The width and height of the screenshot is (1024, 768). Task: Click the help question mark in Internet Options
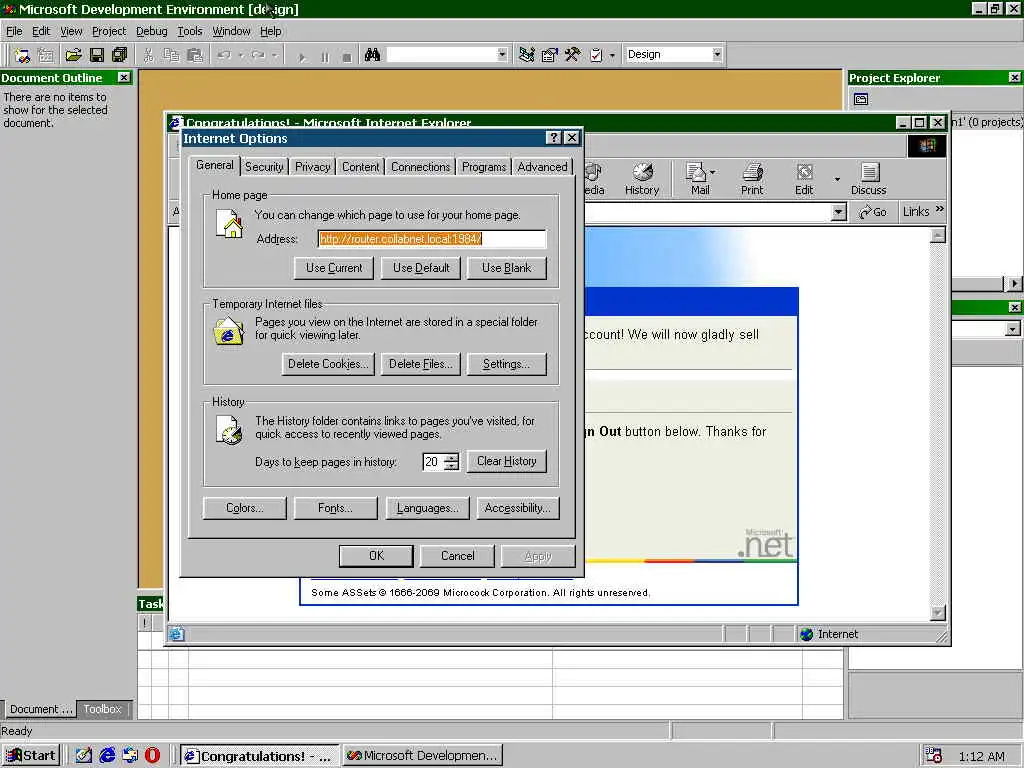click(554, 138)
